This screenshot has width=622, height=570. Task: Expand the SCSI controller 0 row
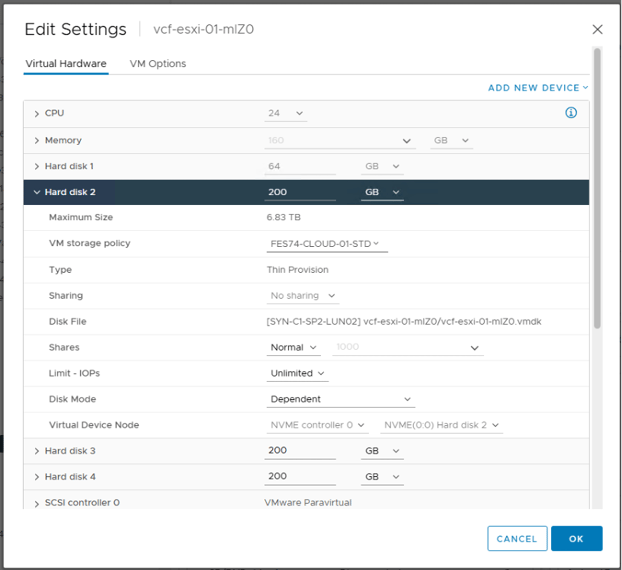tap(36, 503)
